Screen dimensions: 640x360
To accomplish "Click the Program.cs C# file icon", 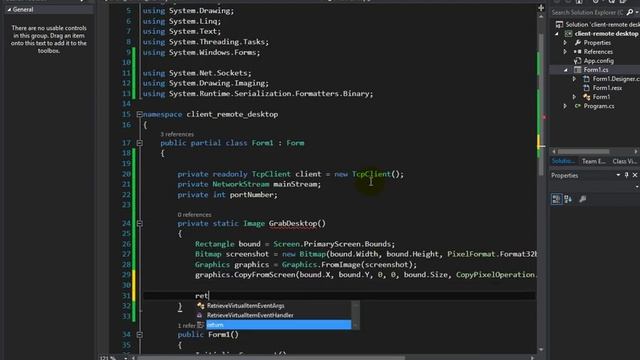I will coord(578,106).
